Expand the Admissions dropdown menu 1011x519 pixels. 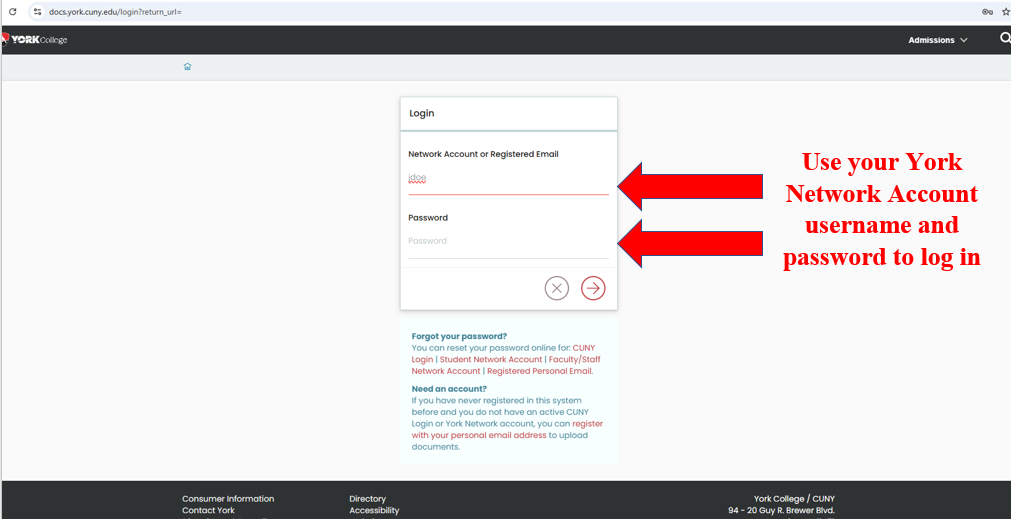[x=937, y=40]
